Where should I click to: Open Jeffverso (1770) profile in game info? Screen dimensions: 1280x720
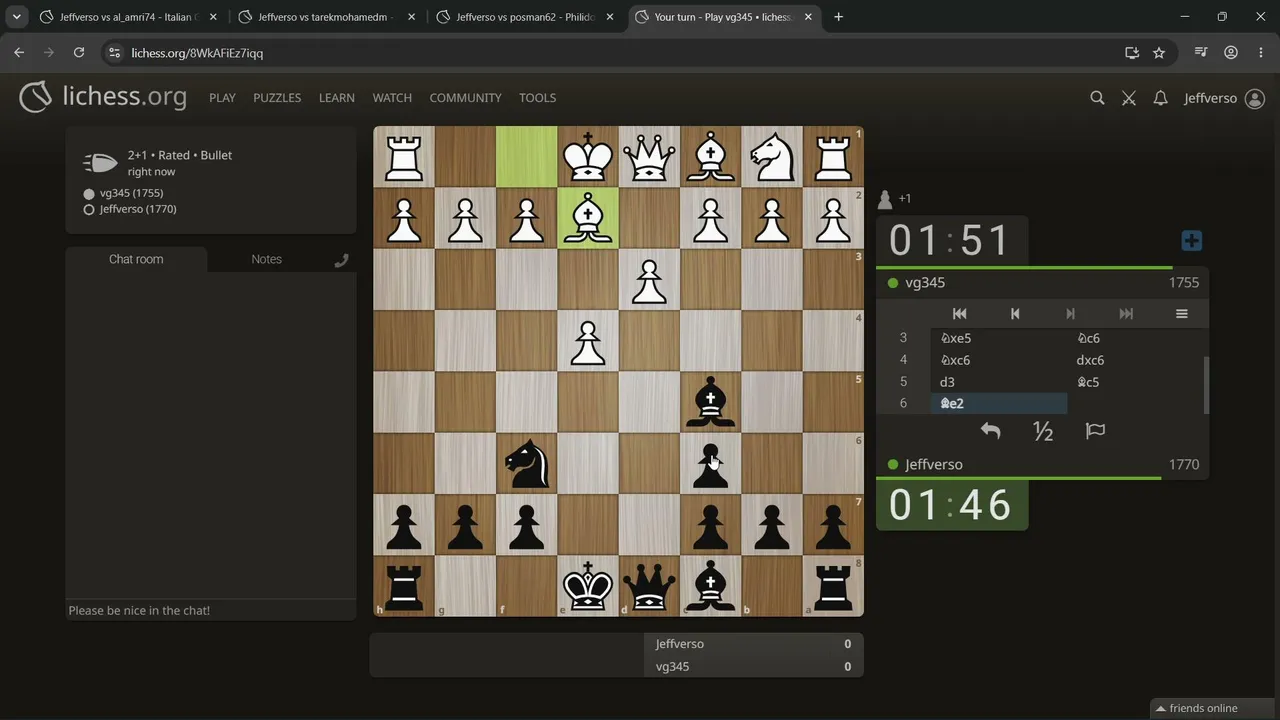pos(138,209)
